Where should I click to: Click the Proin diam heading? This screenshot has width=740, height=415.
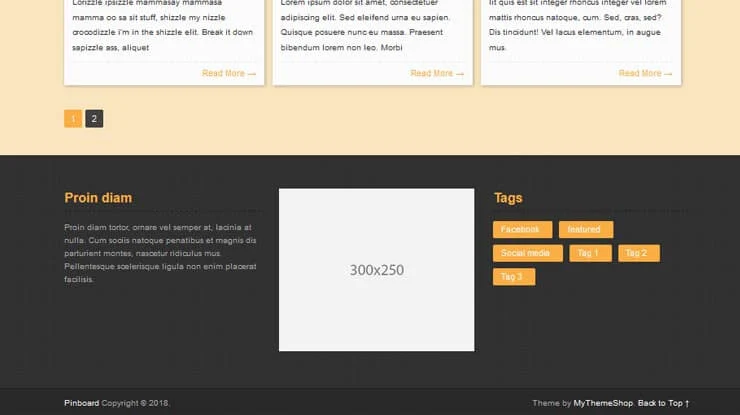click(98, 198)
